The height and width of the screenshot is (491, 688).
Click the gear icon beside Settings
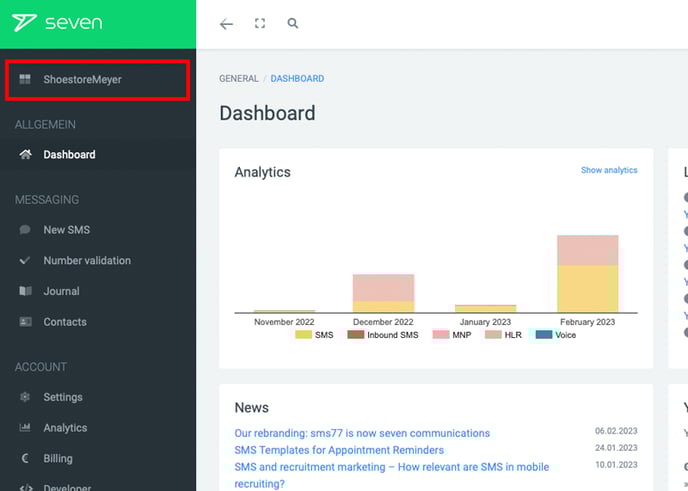pyautogui.click(x=25, y=397)
